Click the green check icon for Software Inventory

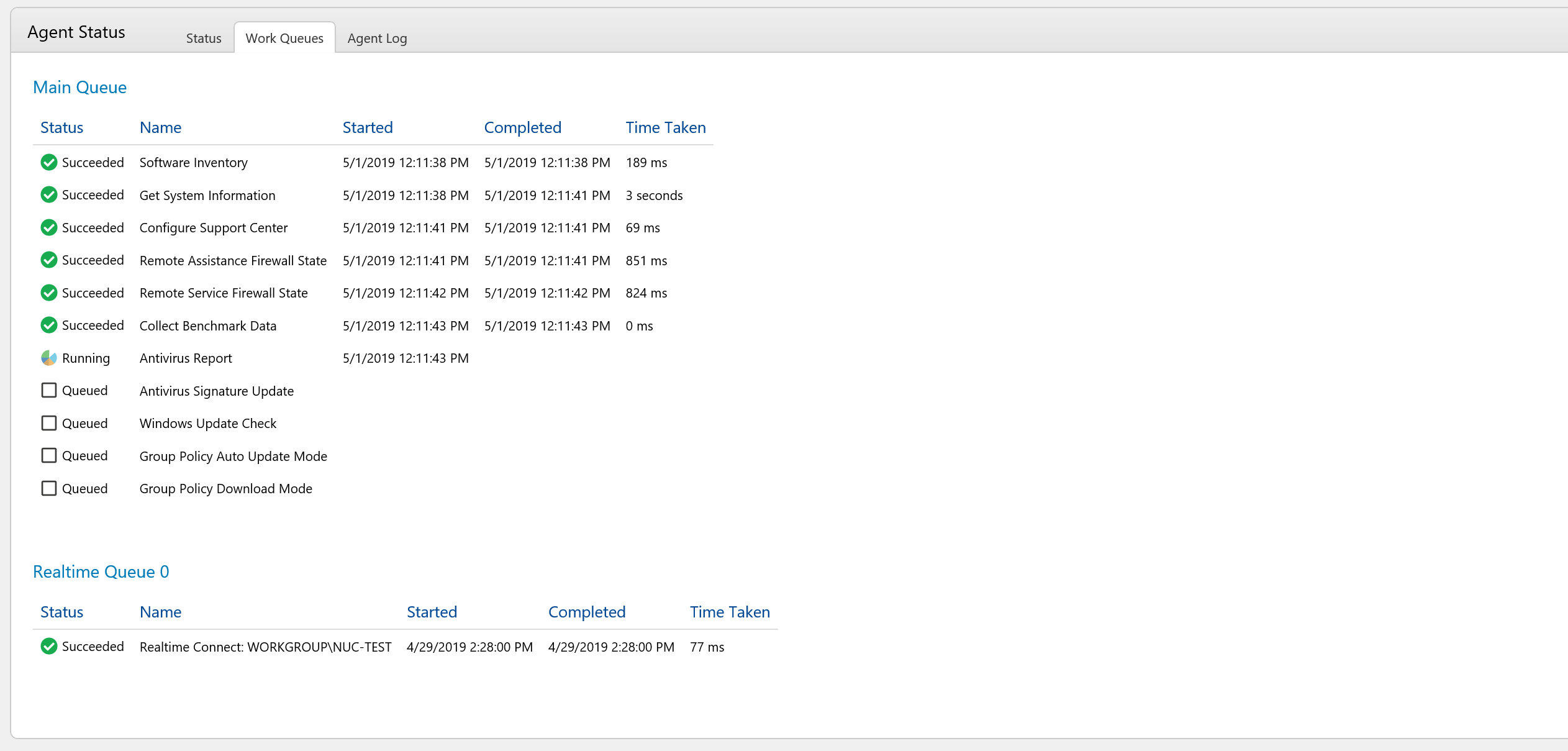click(49, 162)
